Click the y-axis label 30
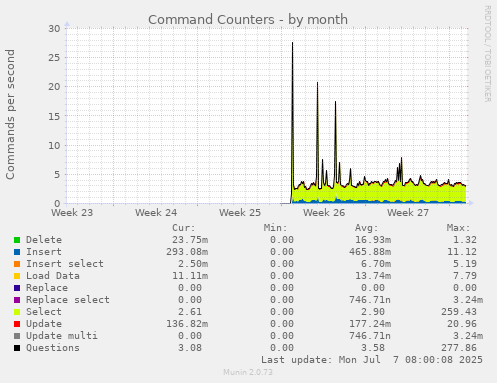Image resolution: width=497 pixels, height=383 pixels. tap(54, 29)
